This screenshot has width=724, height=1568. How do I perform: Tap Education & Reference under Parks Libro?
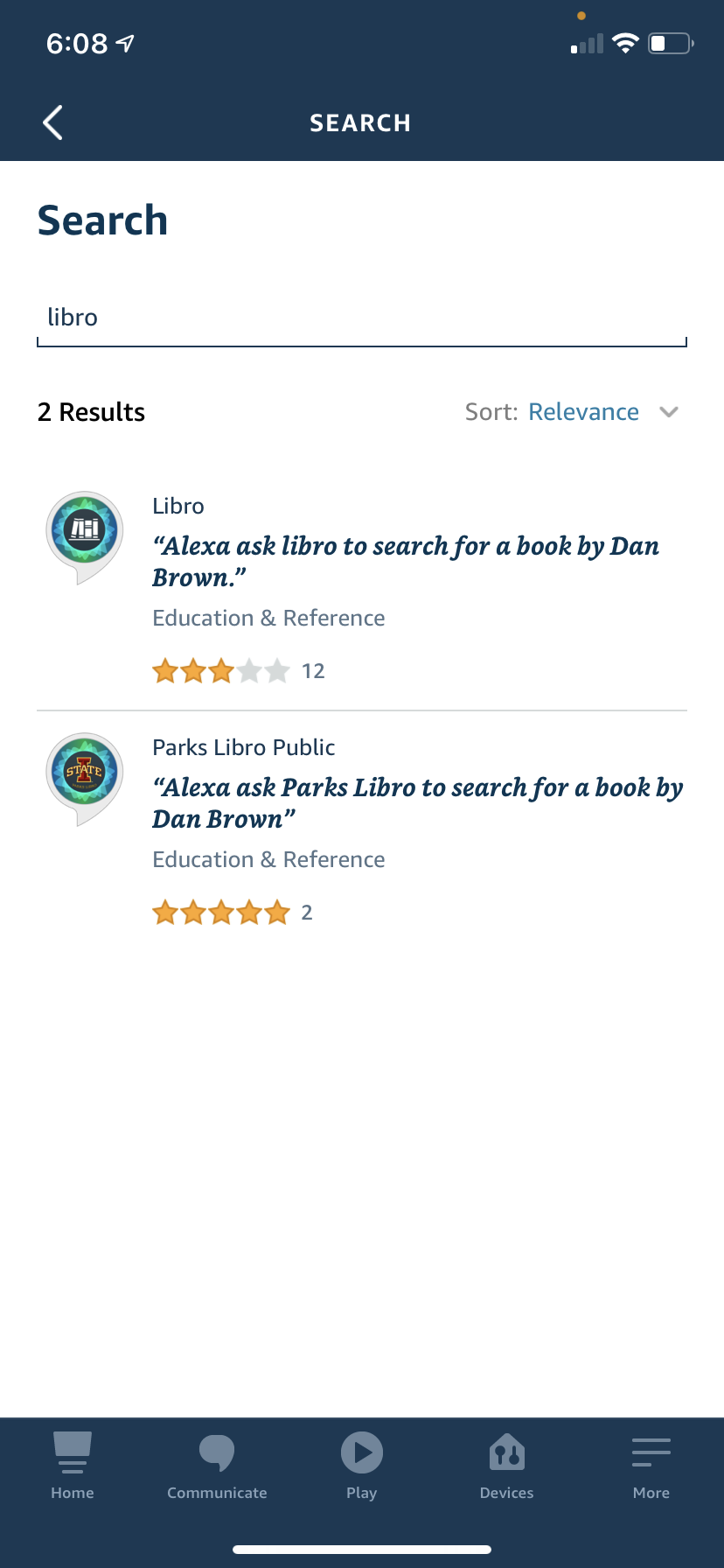tap(268, 860)
